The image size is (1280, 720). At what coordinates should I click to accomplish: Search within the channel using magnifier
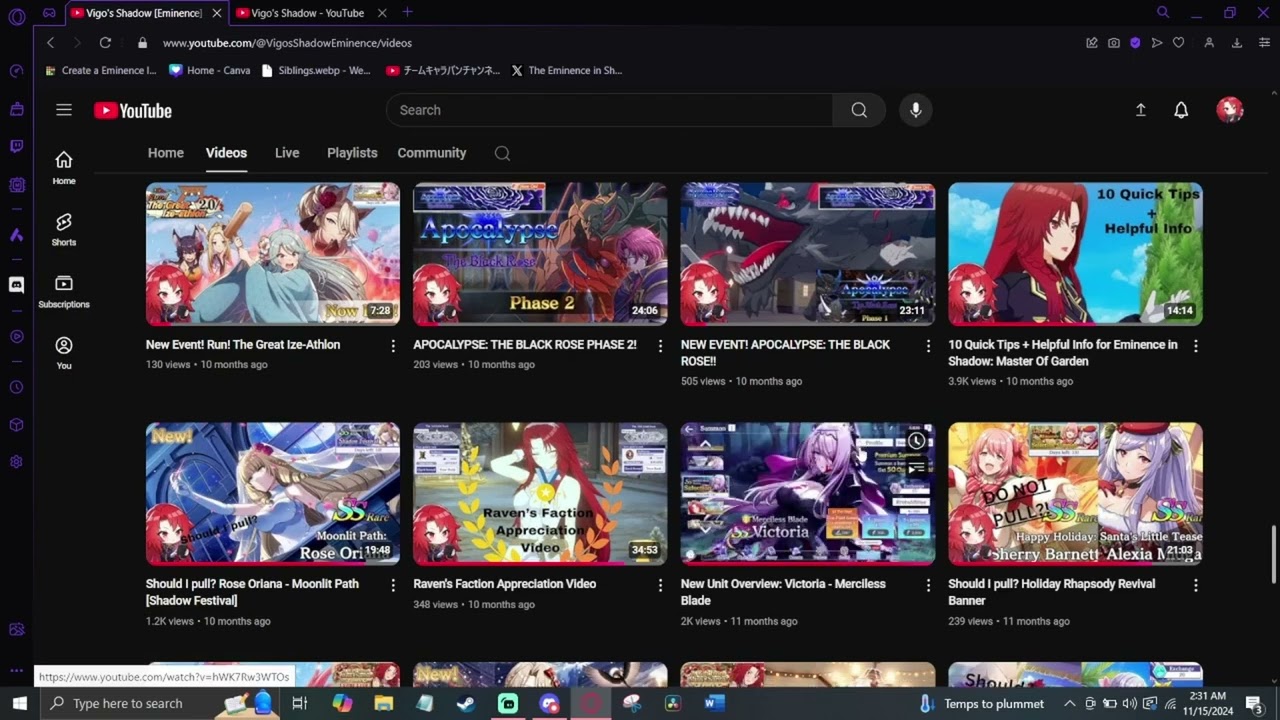tap(502, 153)
